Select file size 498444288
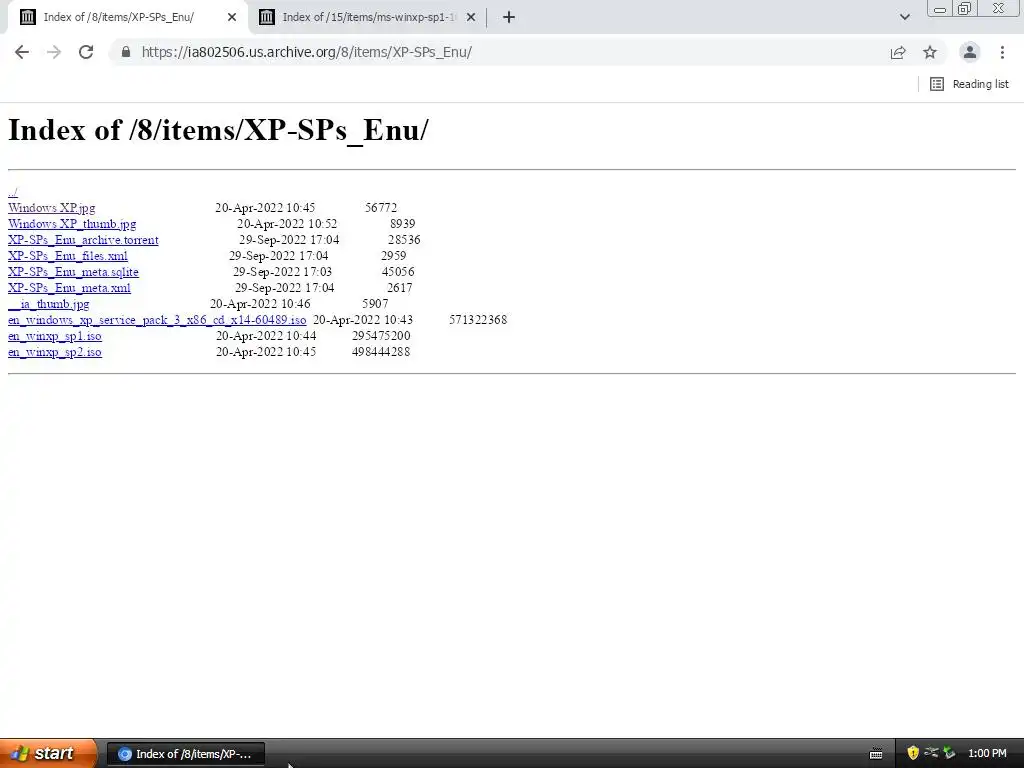The image size is (1024, 768). pos(381,352)
